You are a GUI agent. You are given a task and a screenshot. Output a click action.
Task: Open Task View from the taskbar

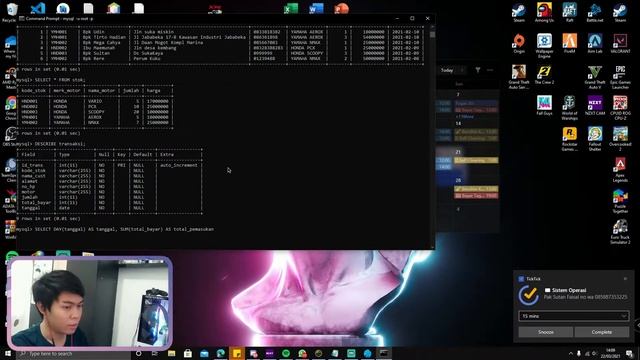coord(155,353)
